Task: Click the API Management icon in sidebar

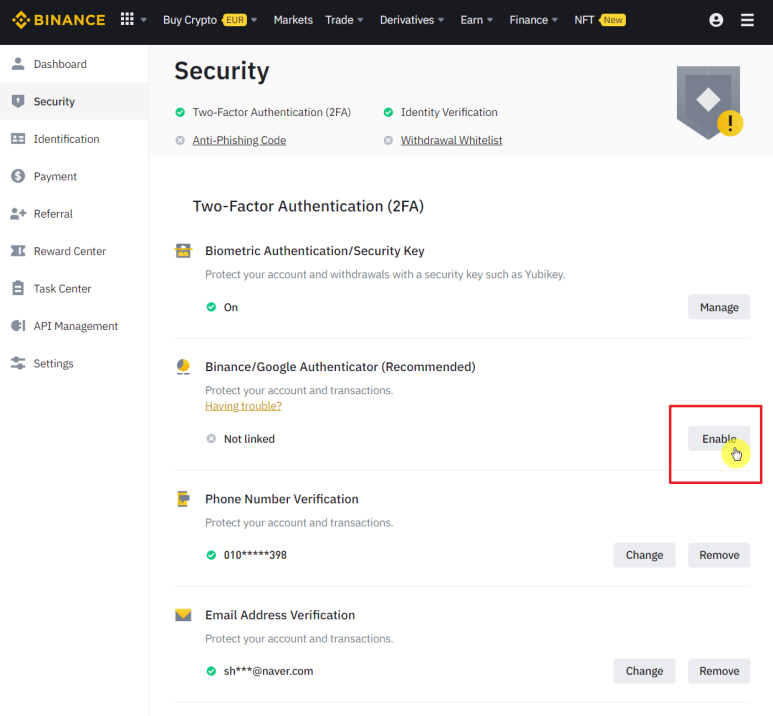Action: pyautogui.click(x=18, y=326)
